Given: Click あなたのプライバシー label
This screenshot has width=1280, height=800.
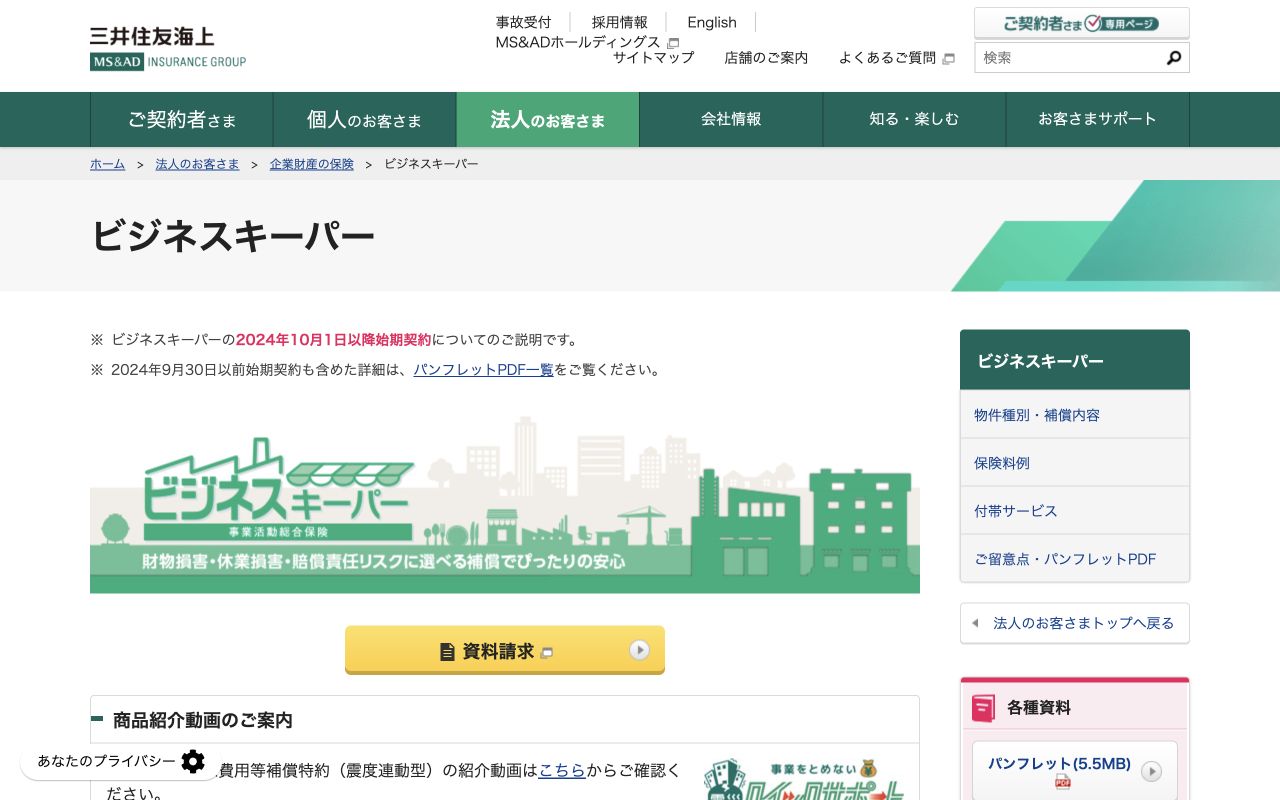Looking at the screenshot, I should (x=106, y=761).
